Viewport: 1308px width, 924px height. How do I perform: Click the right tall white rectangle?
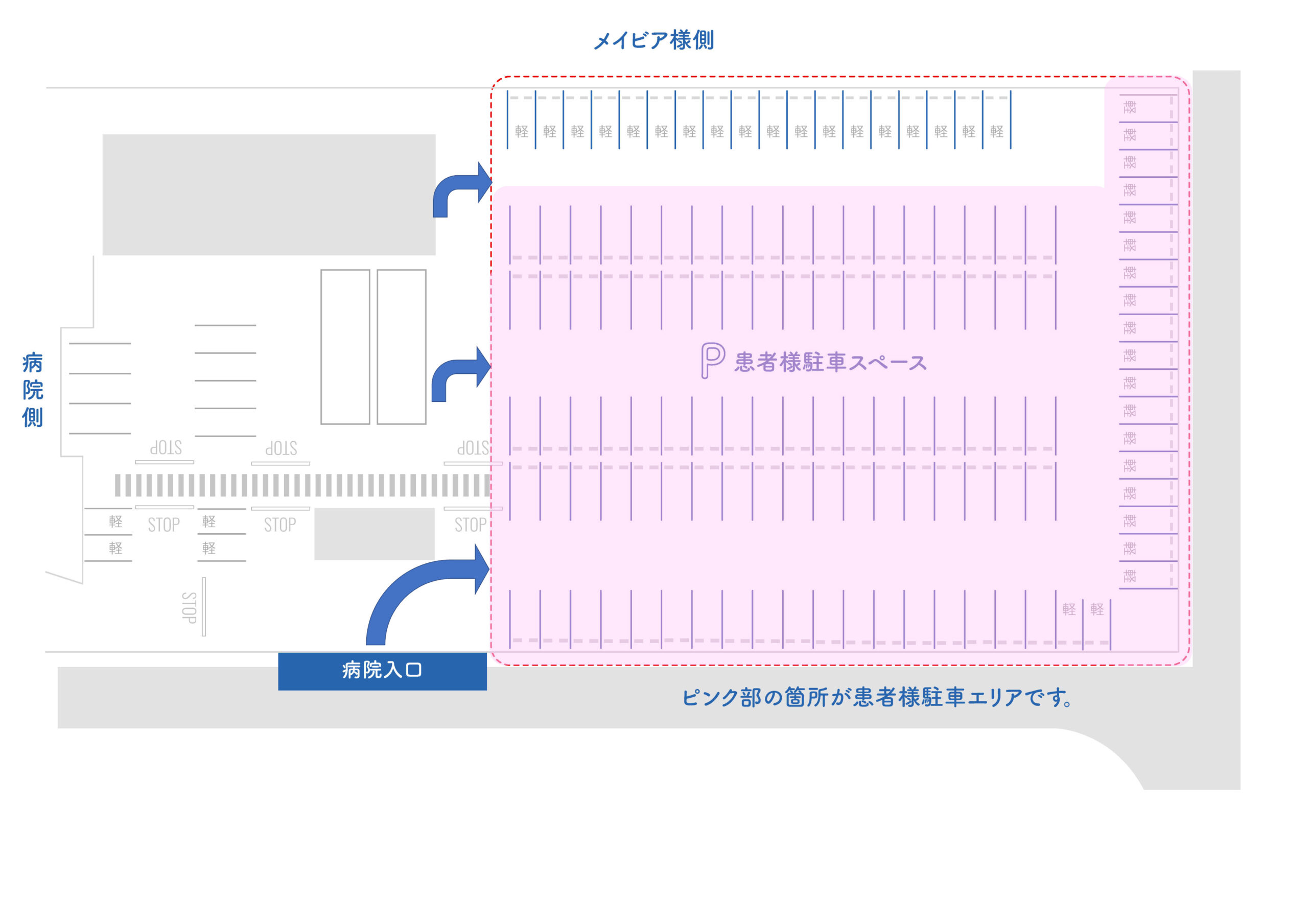[x=401, y=347]
